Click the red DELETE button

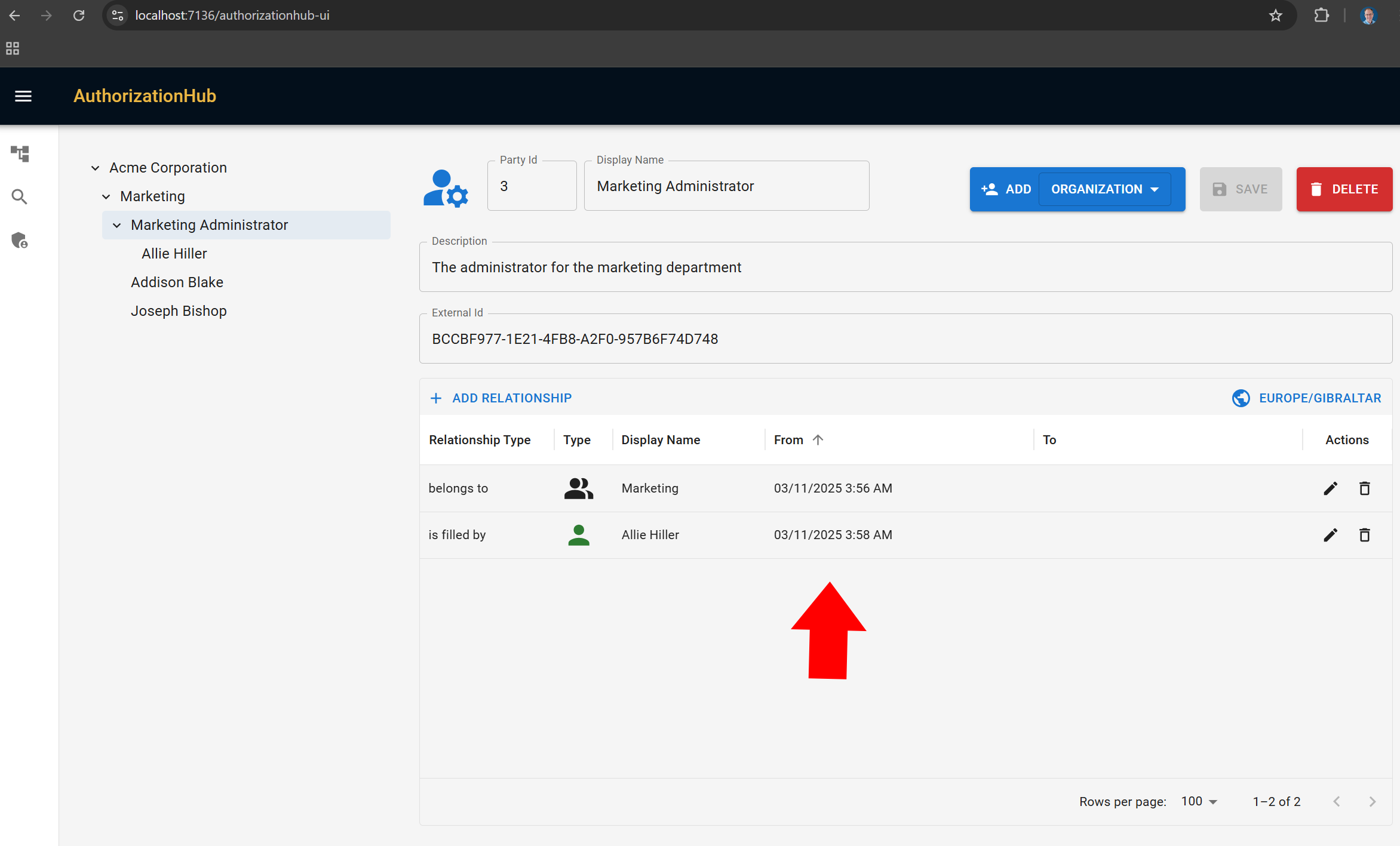coord(1344,189)
